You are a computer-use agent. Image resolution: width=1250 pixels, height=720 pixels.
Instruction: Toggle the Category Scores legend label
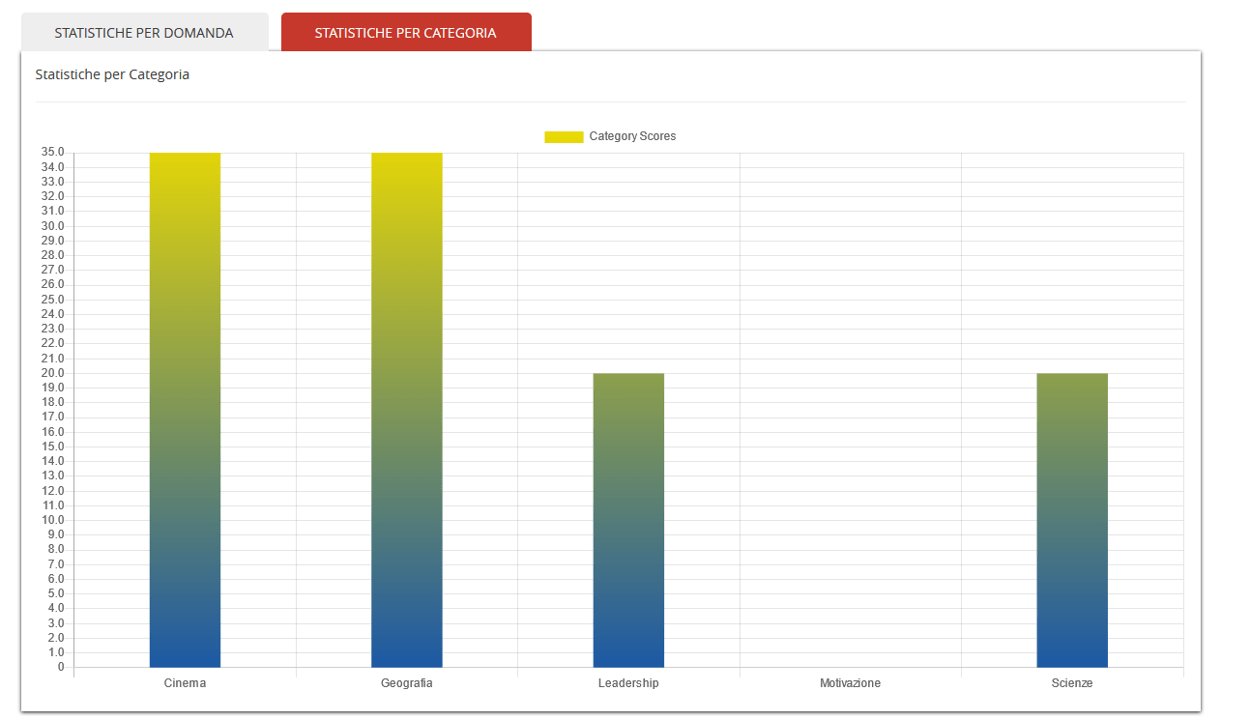coord(632,137)
